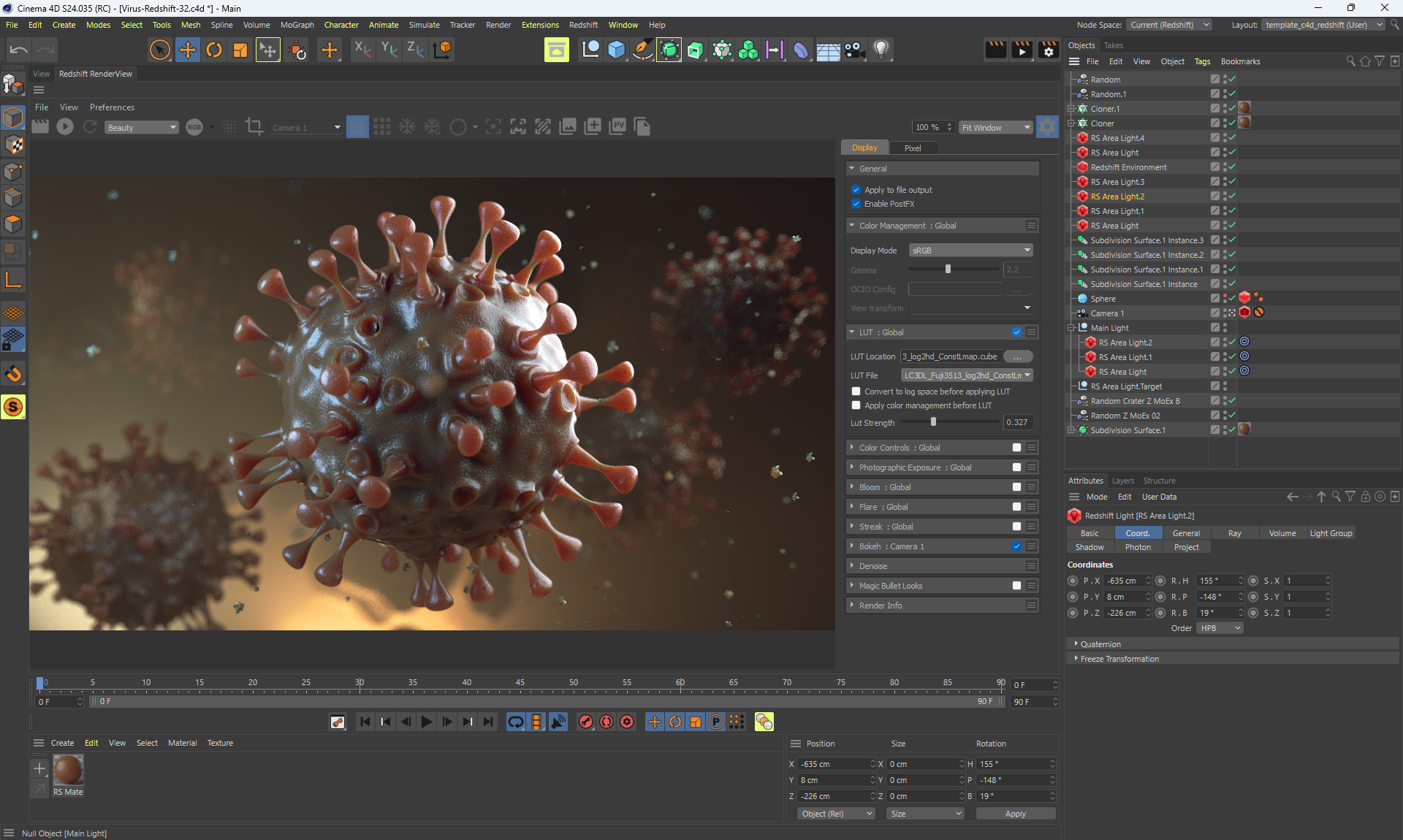Add a Light object via bulb icon
Screen dimensions: 1403x840
coord(881,50)
